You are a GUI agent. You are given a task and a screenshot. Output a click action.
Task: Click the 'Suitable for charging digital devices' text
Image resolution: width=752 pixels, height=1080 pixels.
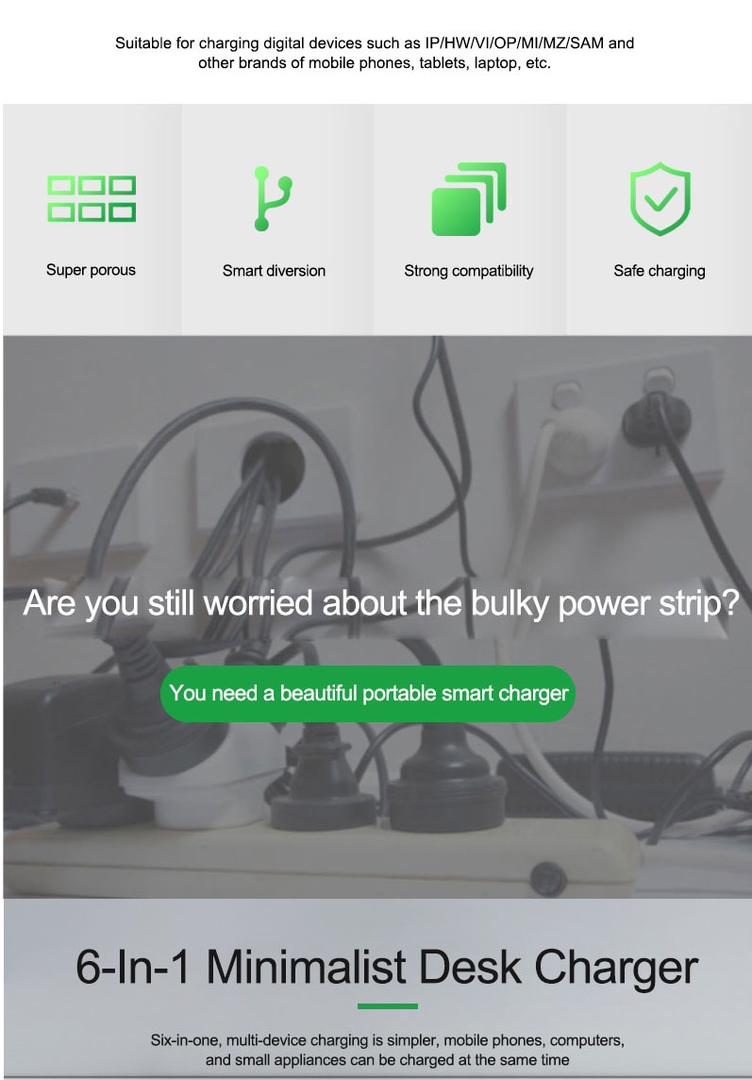pos(375,53)
